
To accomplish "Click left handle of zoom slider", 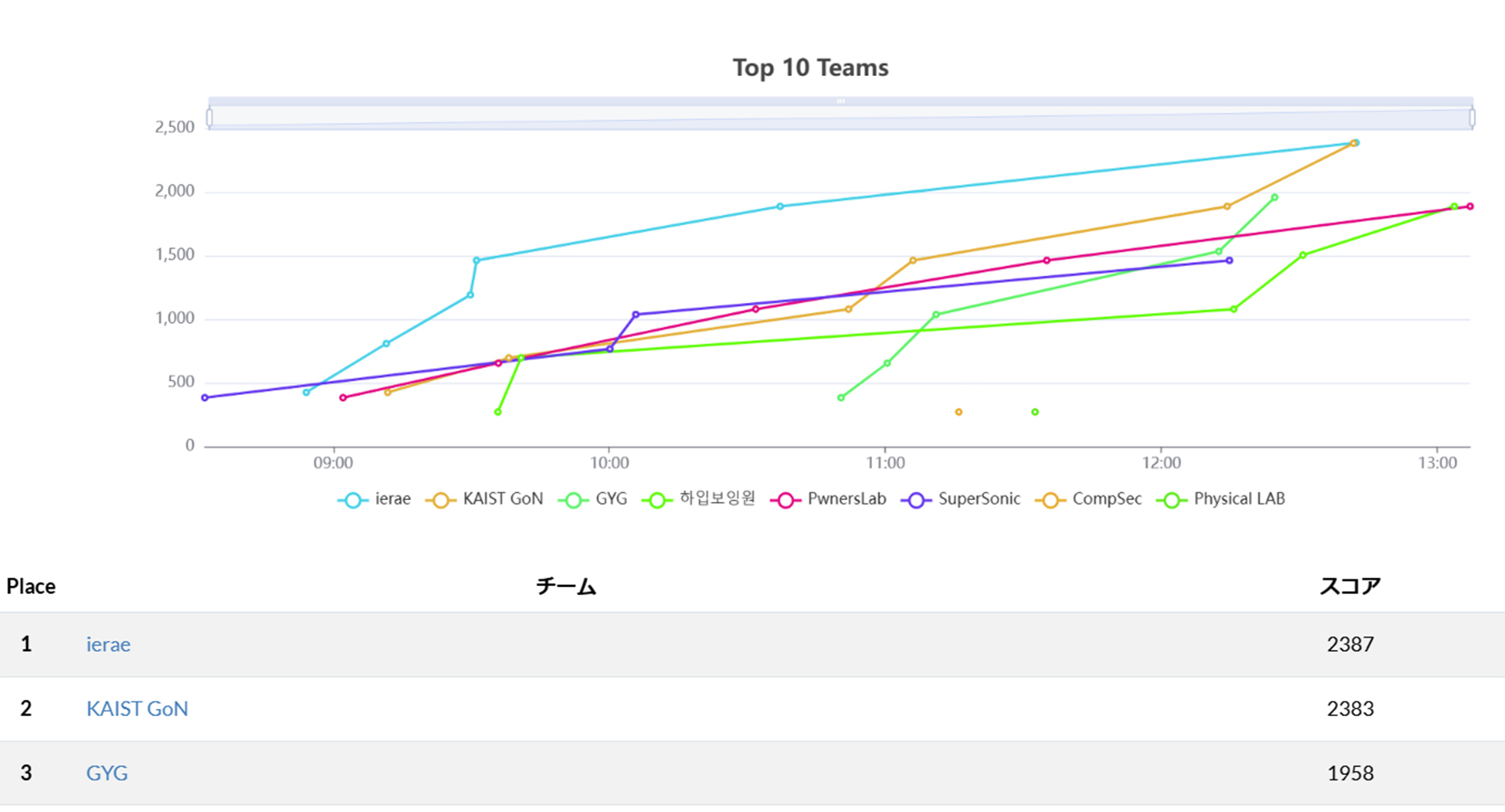I will point(209,118).
